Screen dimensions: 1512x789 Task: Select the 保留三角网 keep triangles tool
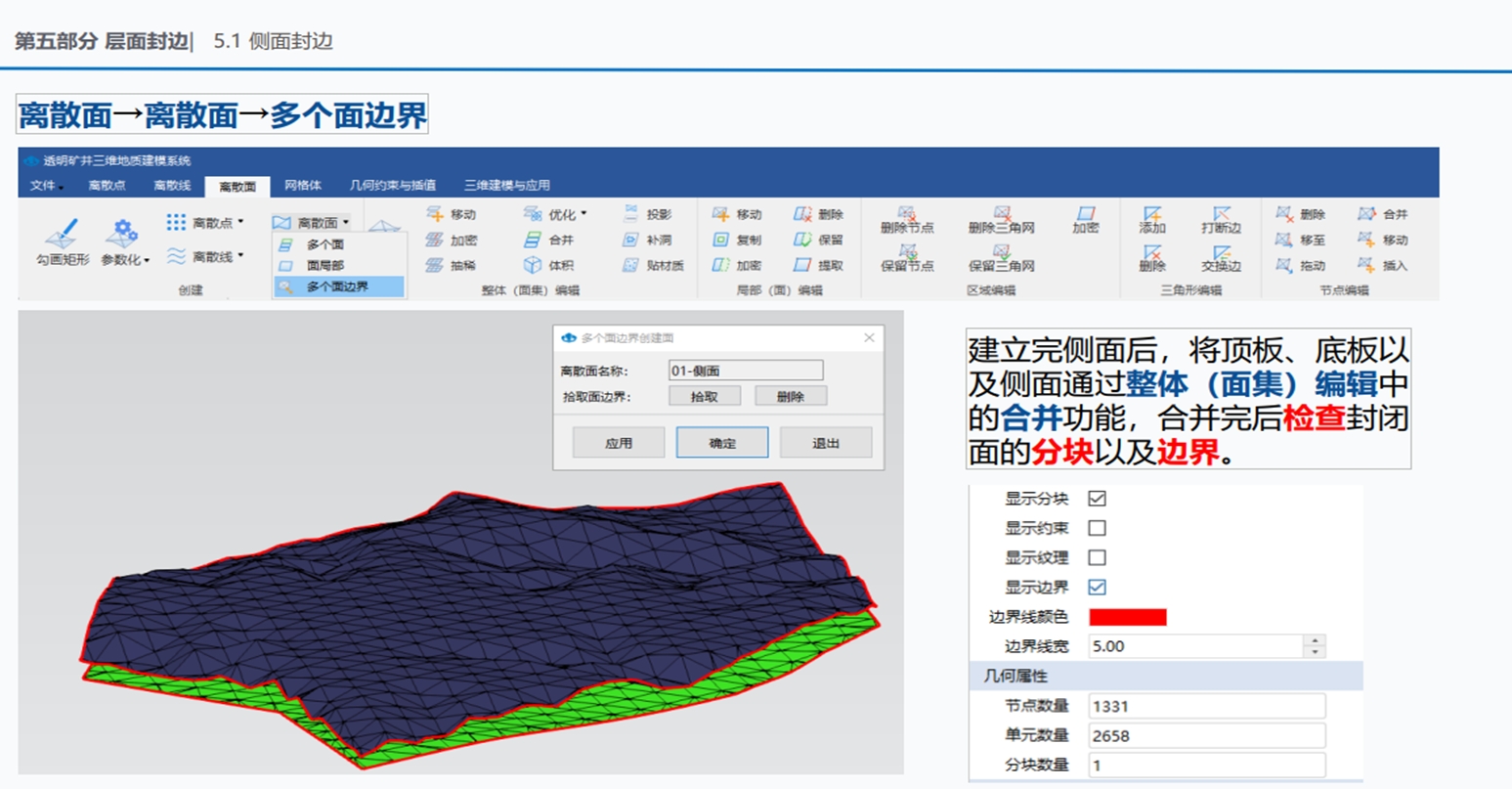pyautogui.click(x=1001, y=258)
